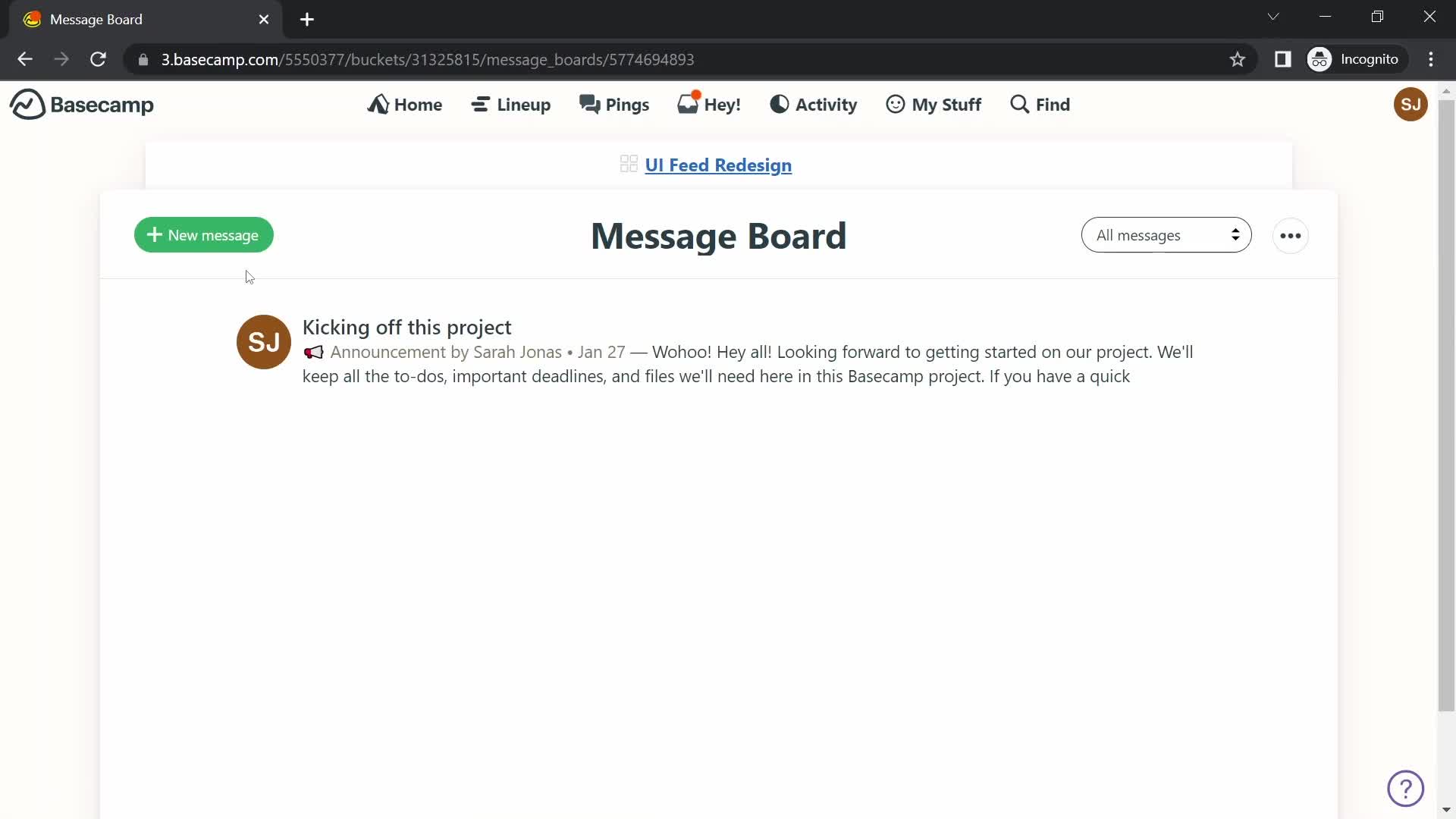Viewport: 1456px width, 819px height.
Task: Click the incognito profile browser icon
Action: tap(1322, 59)
